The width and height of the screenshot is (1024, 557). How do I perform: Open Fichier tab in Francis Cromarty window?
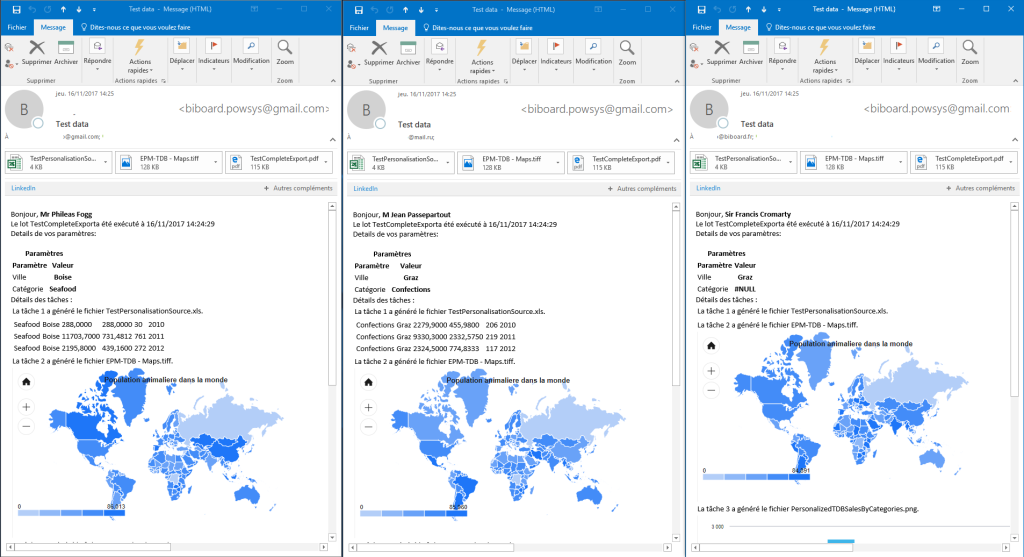tap(702, 27)
